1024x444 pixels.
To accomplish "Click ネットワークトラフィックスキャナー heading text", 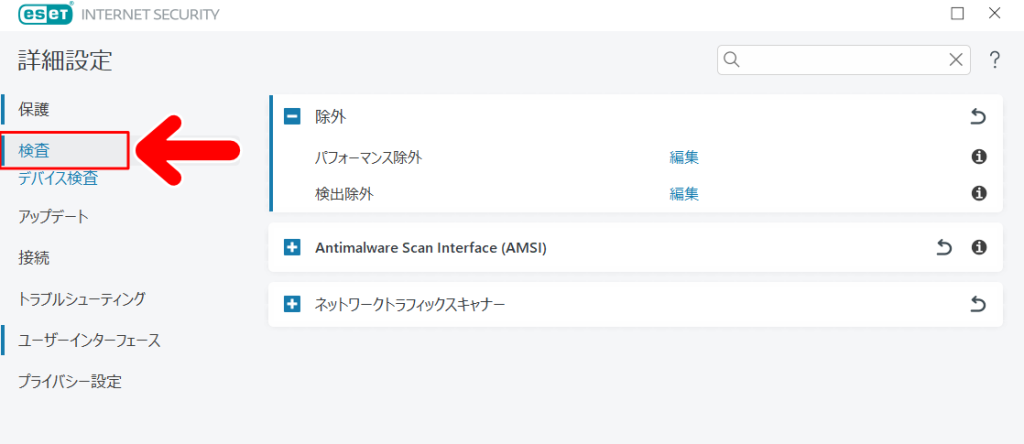I will pos(410,304).
